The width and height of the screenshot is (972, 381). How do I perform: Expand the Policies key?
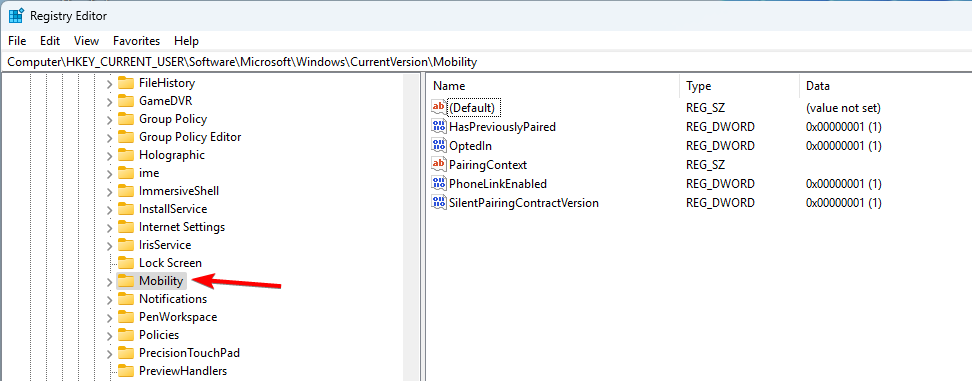[x=110, y=336]
